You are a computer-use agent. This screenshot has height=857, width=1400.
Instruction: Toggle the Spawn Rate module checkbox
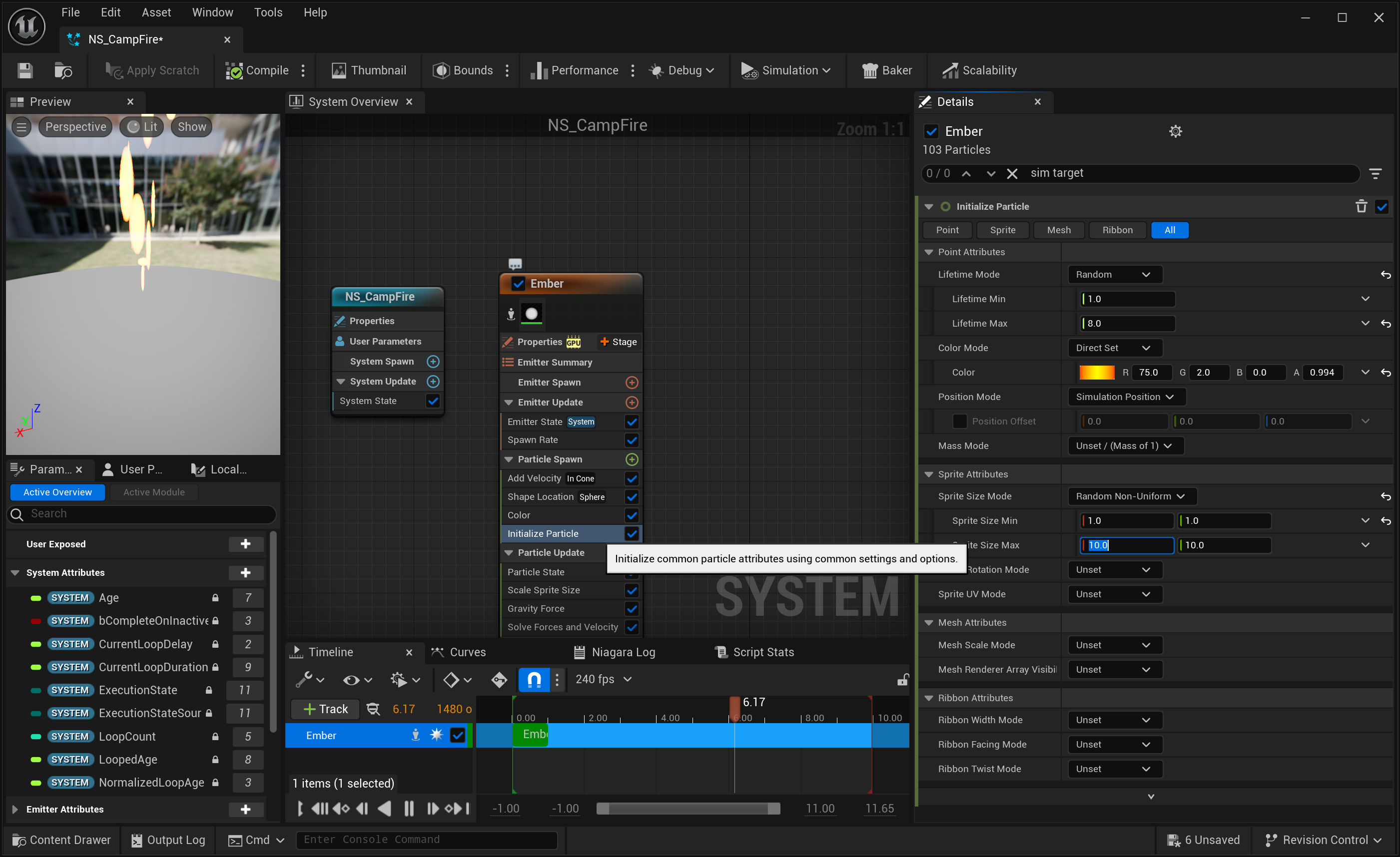pyautogui.click(x=631, y=439)
